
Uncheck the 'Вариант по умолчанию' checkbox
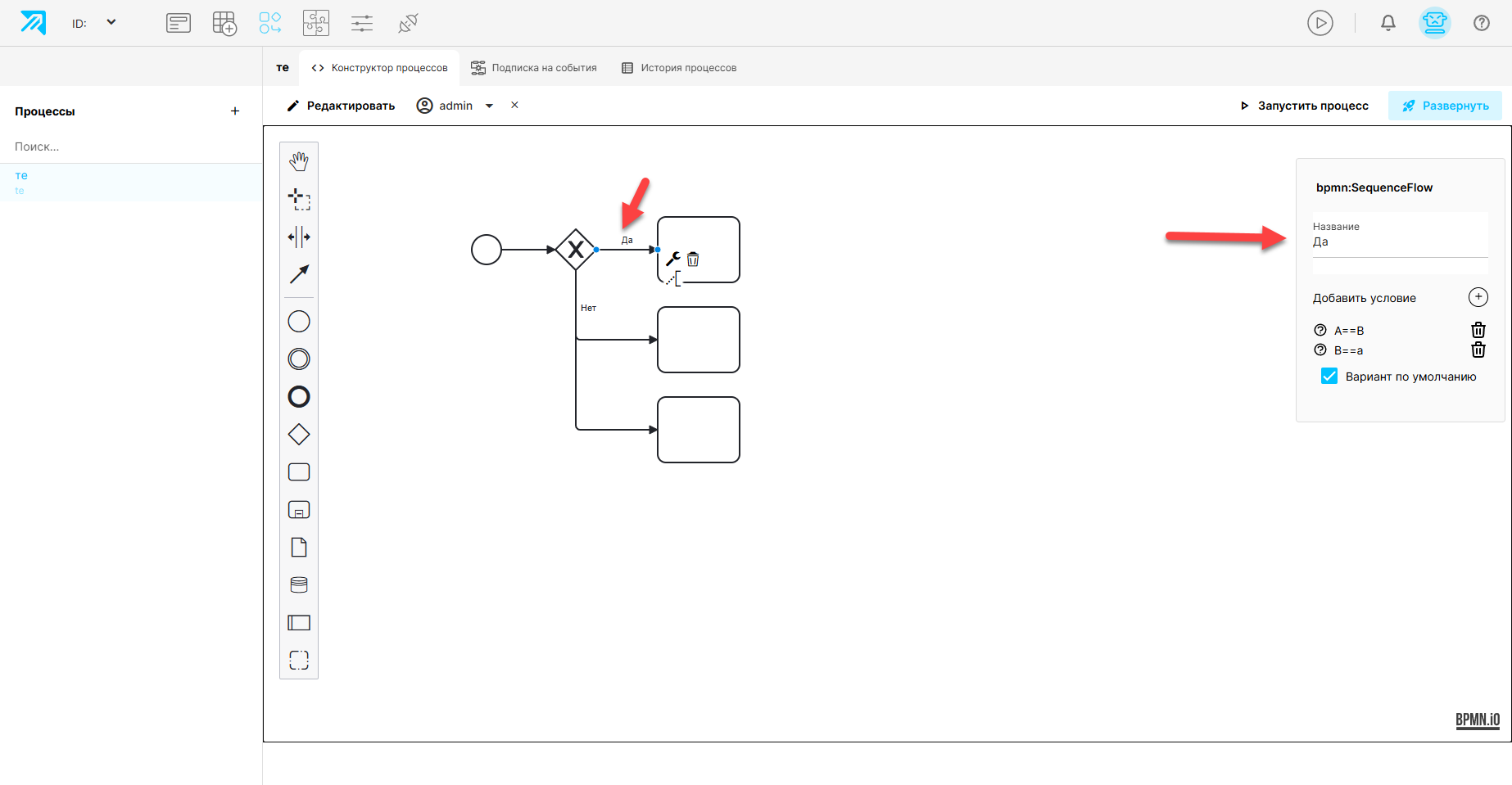[1329, 377]
